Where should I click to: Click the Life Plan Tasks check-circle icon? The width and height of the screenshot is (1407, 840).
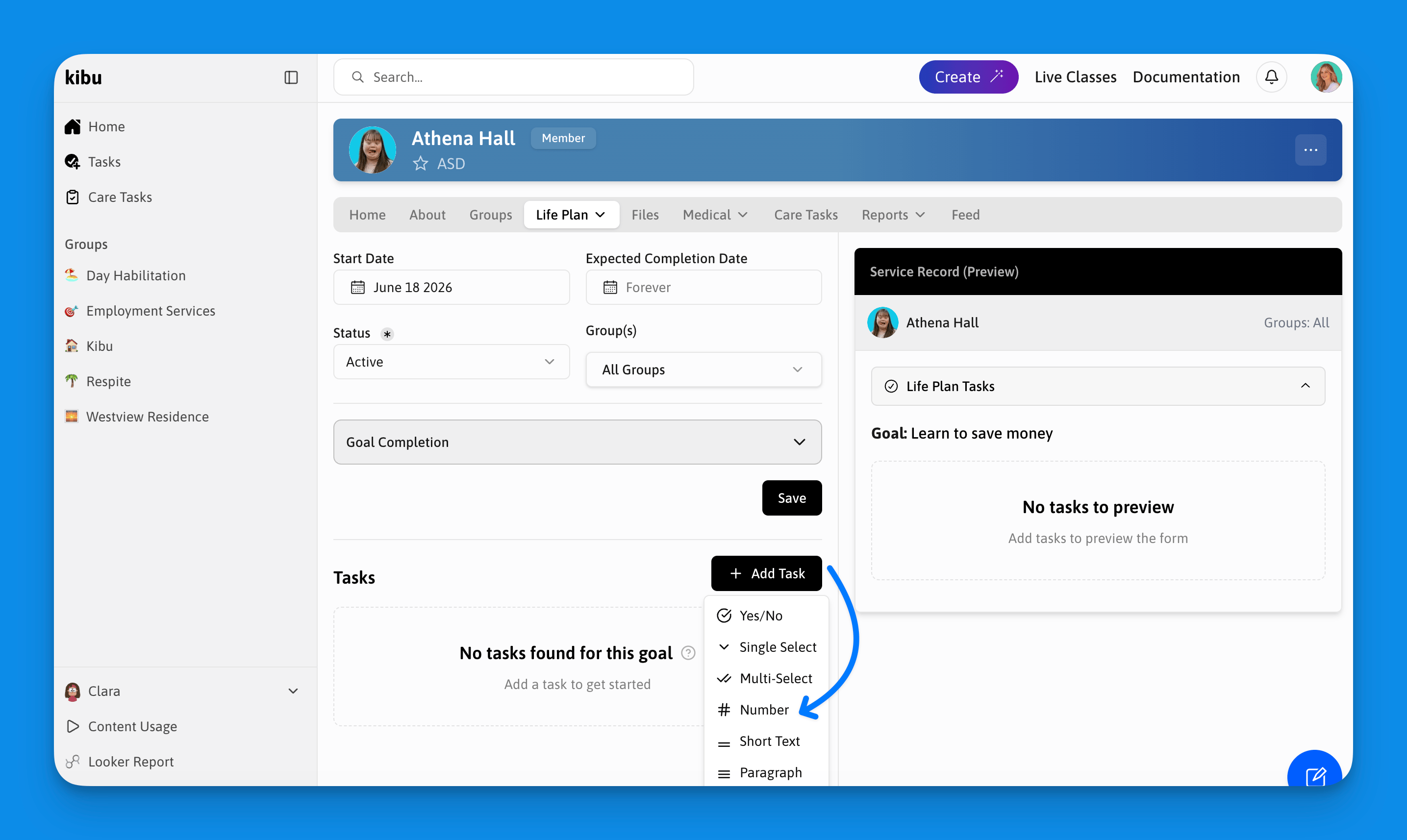891,386
